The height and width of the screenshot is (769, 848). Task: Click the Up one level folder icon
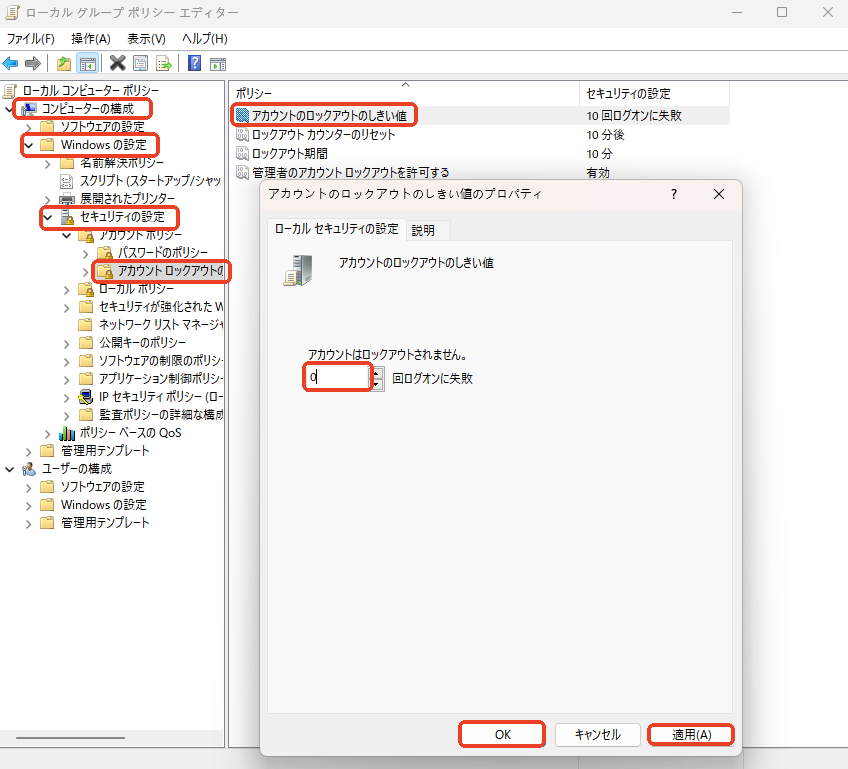(64, 64)
